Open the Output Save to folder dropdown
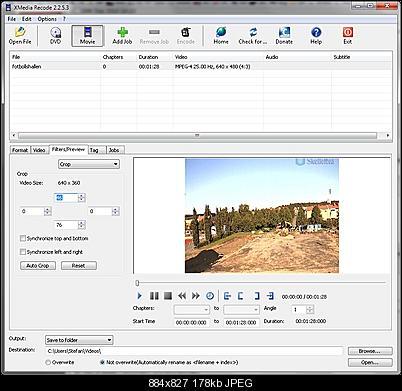The image size is (402, 391). pyautogui.click(x=79, y=340)
